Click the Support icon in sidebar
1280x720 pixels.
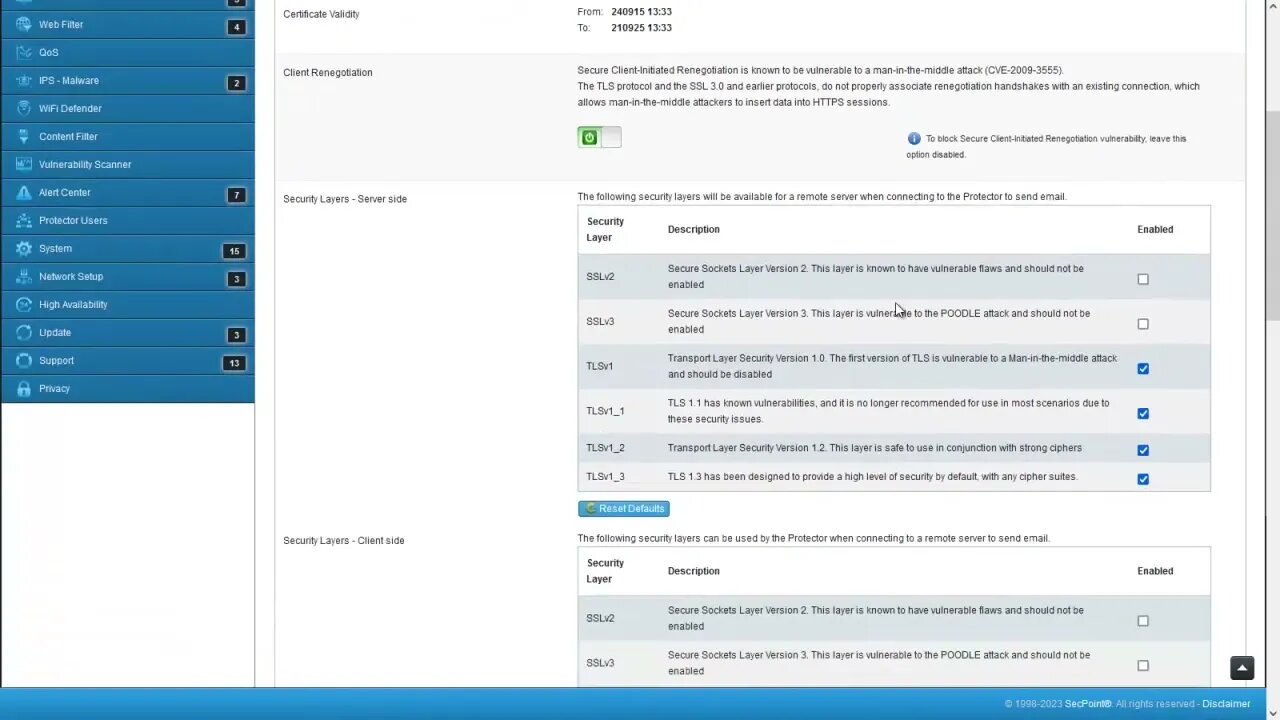23,360
